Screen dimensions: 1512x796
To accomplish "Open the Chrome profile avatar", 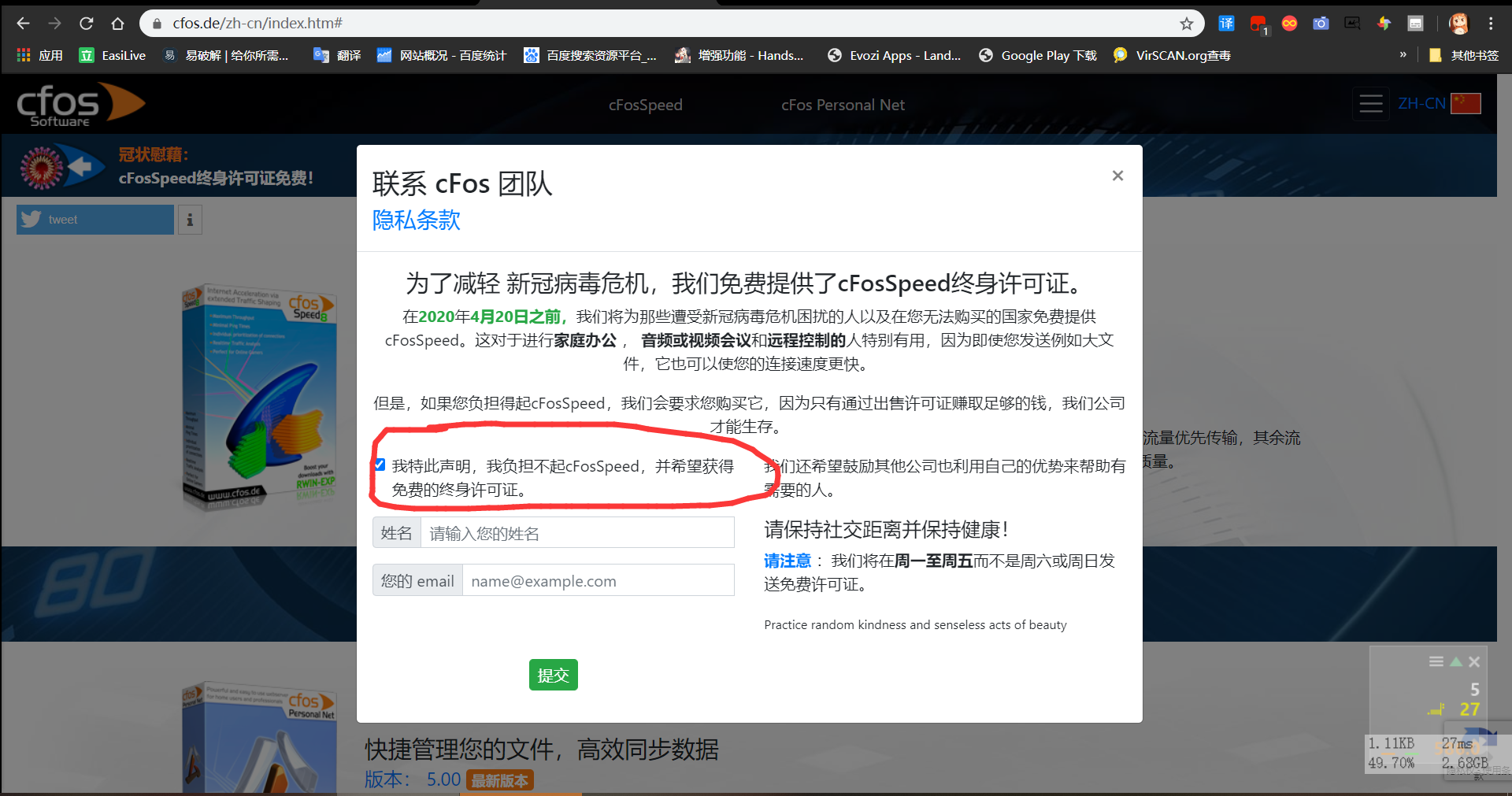I will click(x=1459, y=24).
